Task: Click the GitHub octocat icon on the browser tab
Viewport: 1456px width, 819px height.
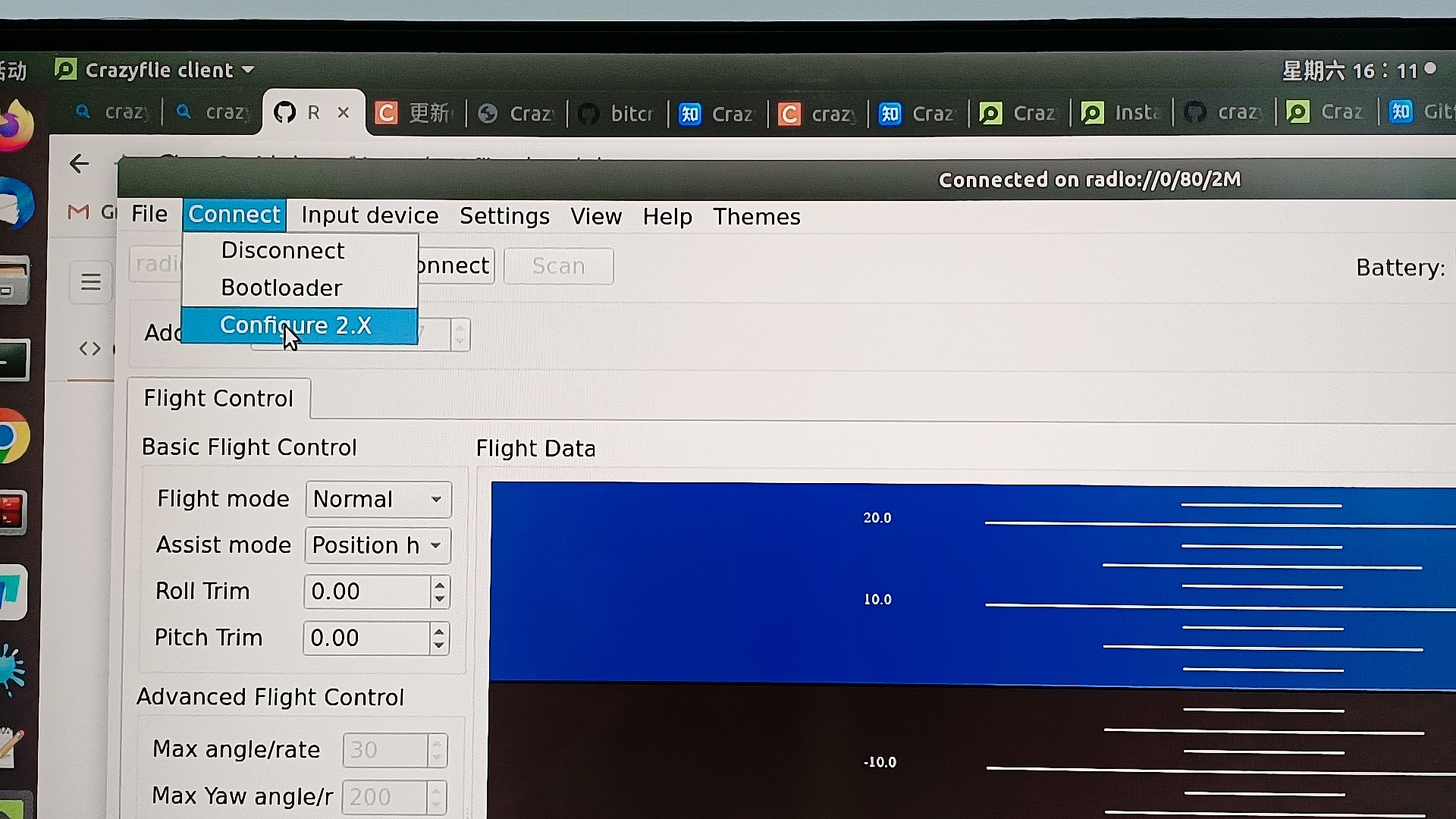Action: (x=286, y=112)
